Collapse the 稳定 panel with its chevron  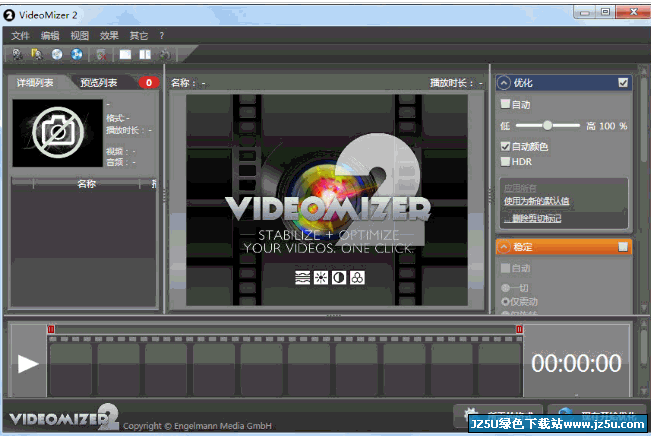[x=504, y=247]
